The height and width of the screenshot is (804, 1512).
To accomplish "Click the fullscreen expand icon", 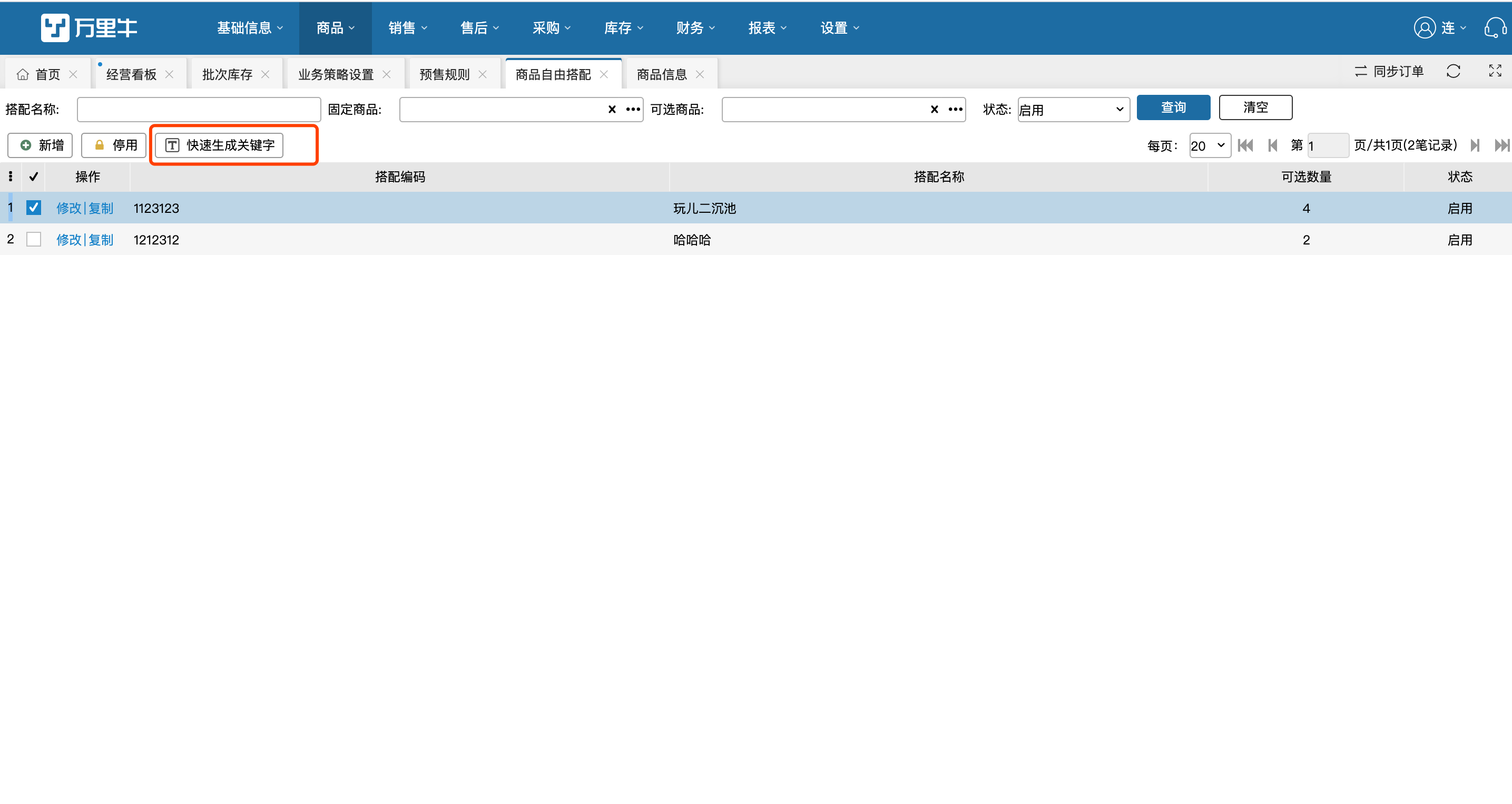I will (1495, 71).
